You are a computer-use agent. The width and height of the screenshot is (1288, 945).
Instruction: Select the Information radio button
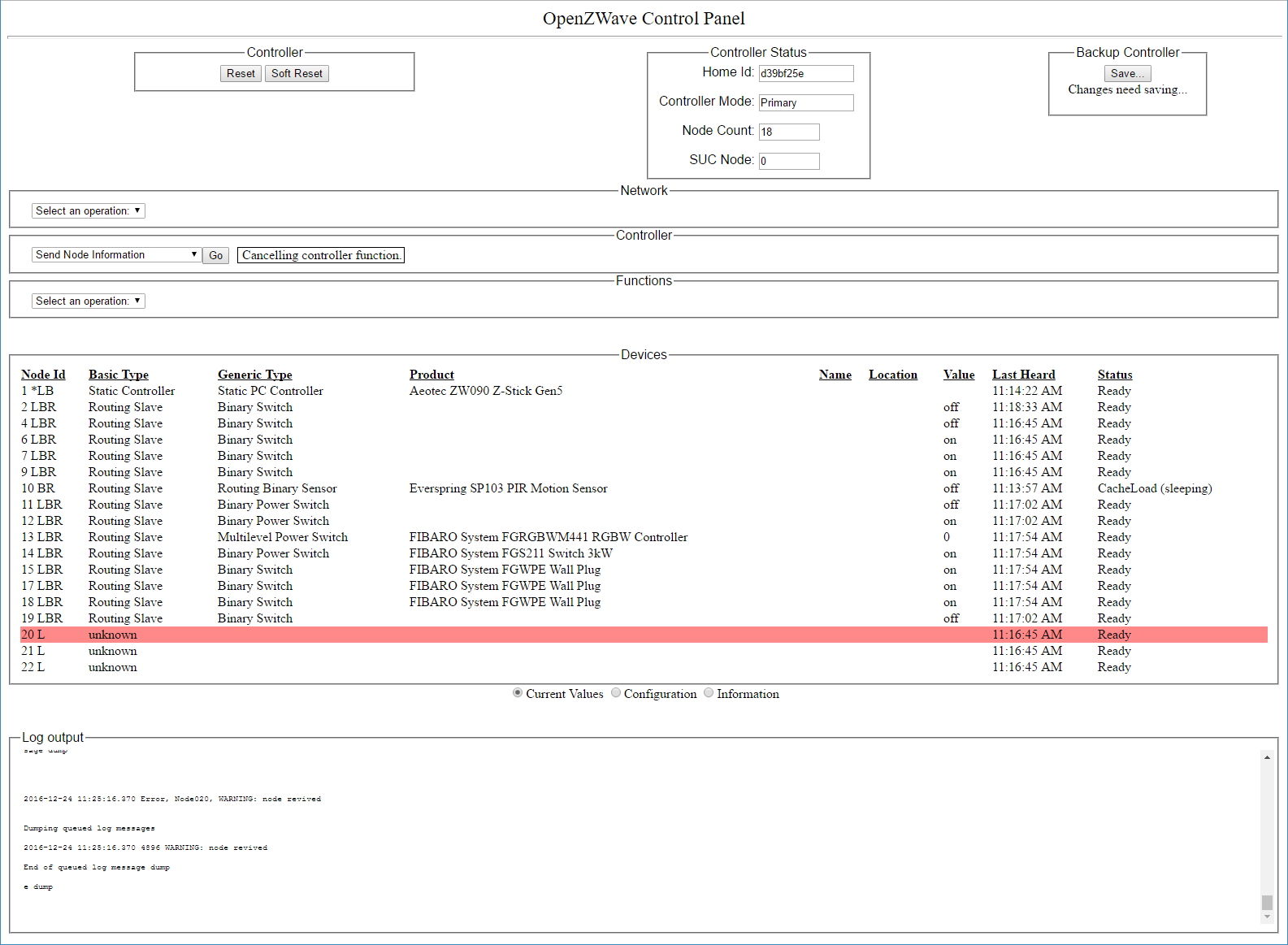point(709,693)
